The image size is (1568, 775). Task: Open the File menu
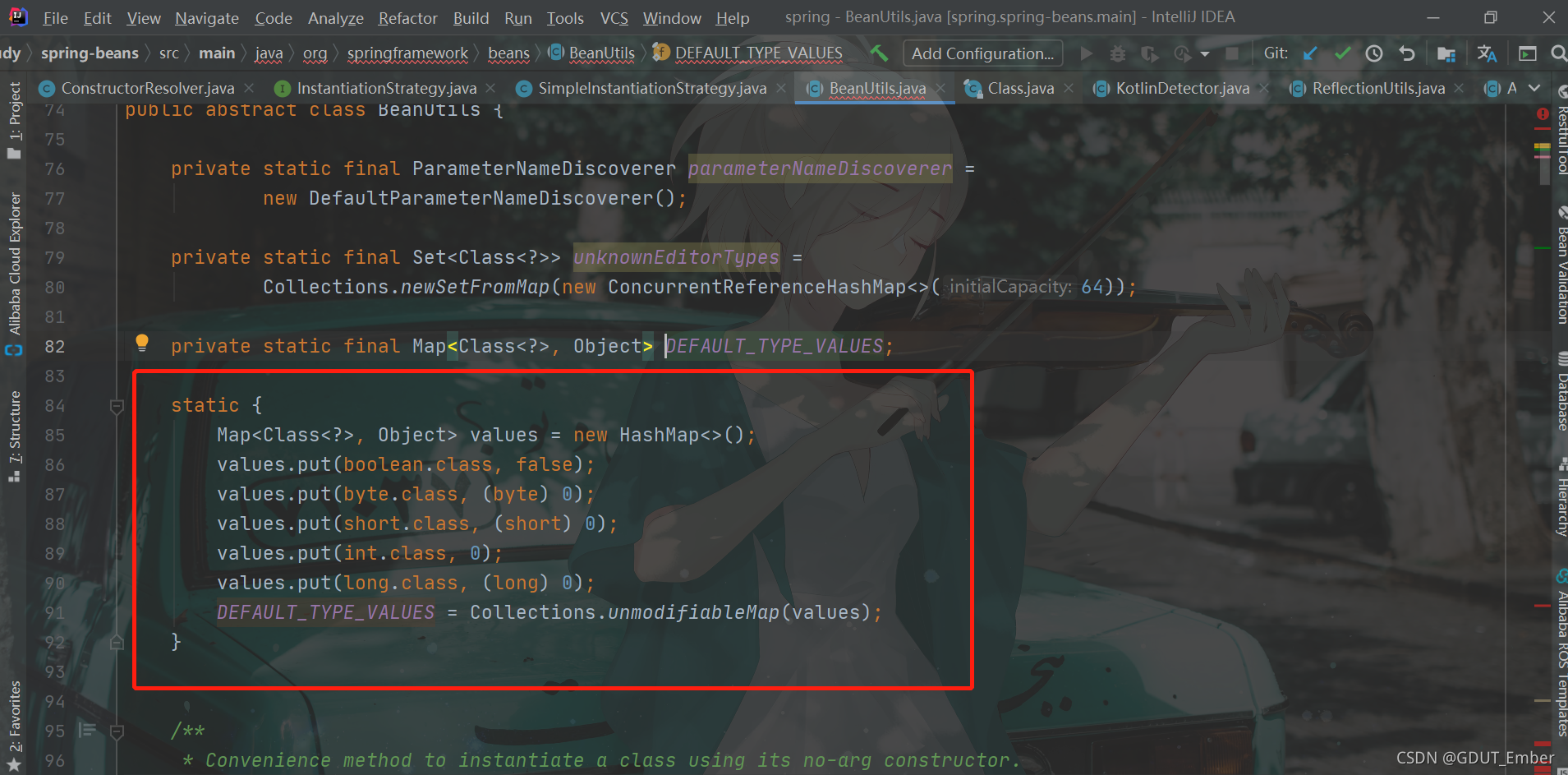pyautogui.click(x=55, y=18)
